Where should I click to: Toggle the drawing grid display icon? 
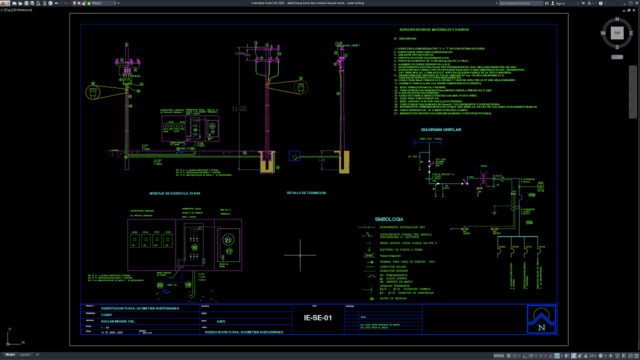(509, 356)
